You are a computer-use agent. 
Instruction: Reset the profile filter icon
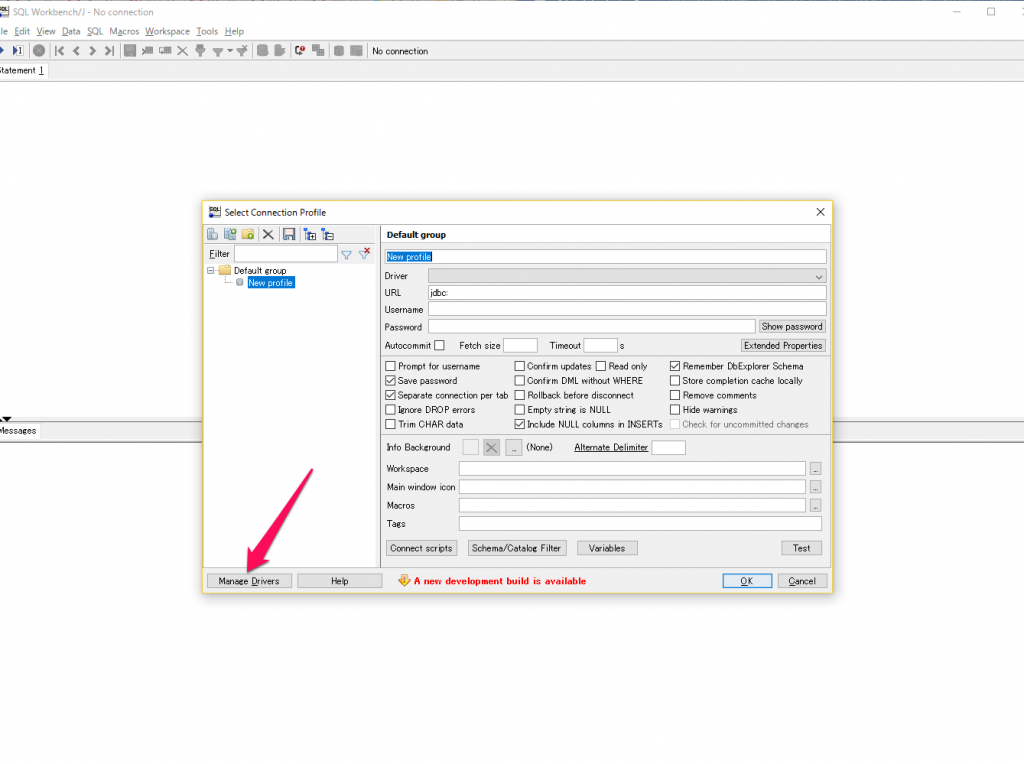[364, 253]
